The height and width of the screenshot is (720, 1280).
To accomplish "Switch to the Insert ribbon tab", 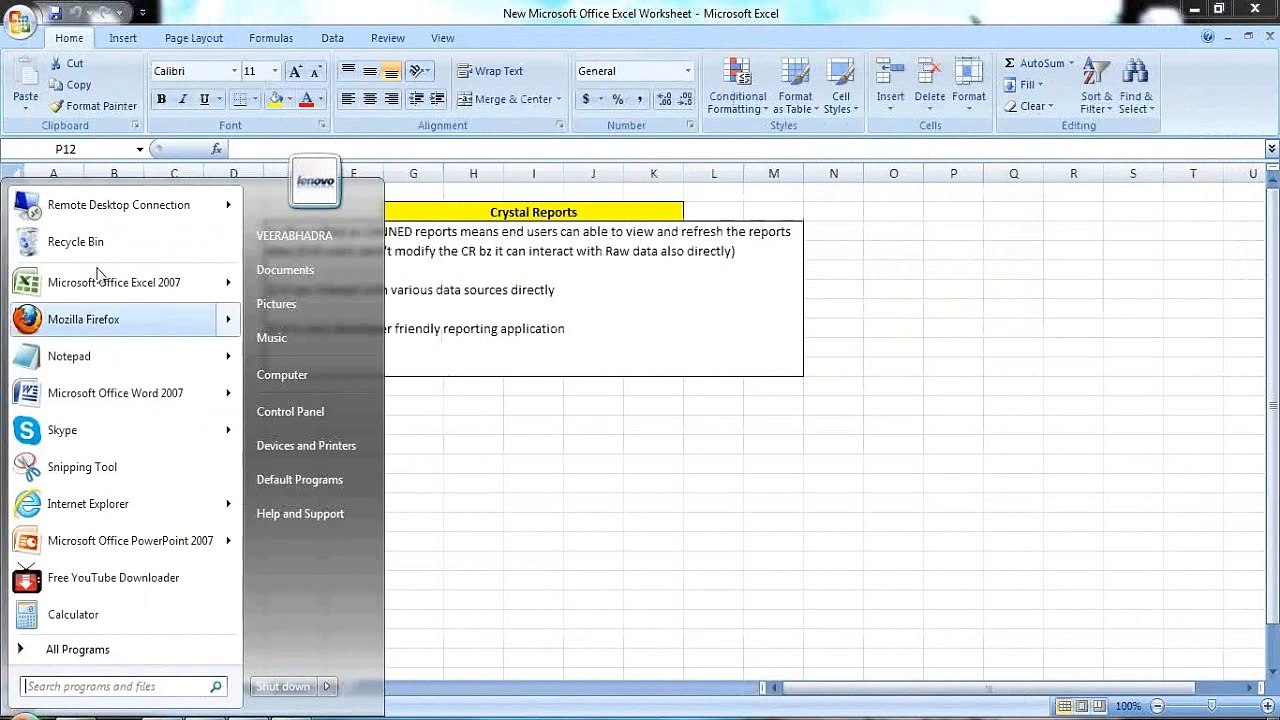I will (x=123, y=38).
